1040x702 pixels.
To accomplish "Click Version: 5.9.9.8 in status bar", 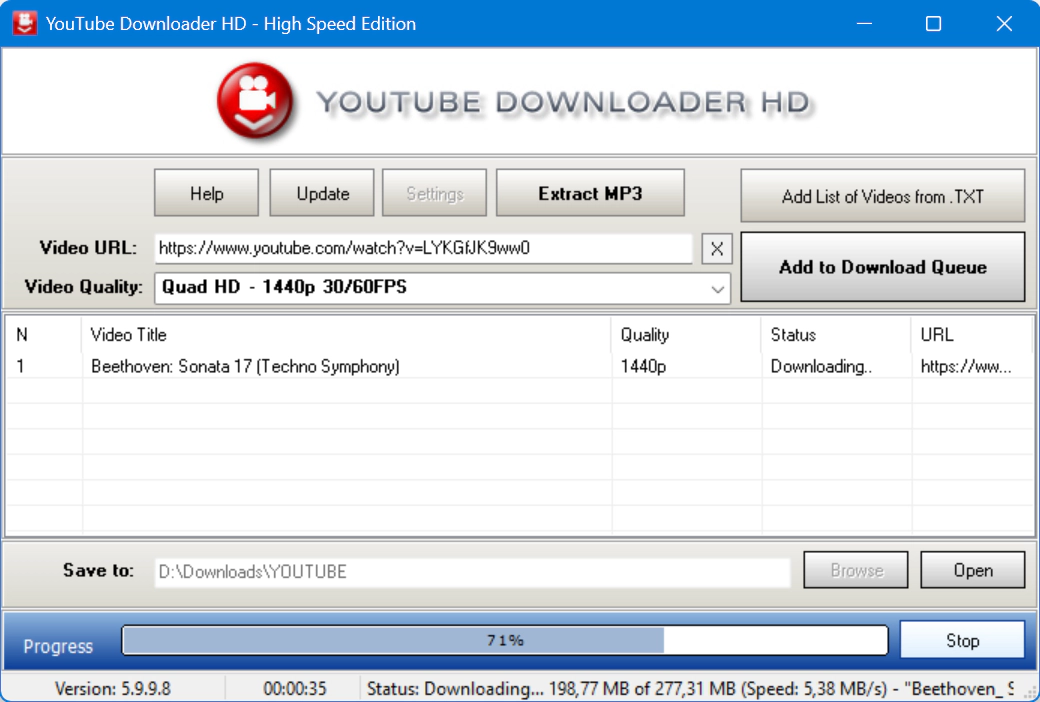I will pyautogui.click(x=113, y=689).
